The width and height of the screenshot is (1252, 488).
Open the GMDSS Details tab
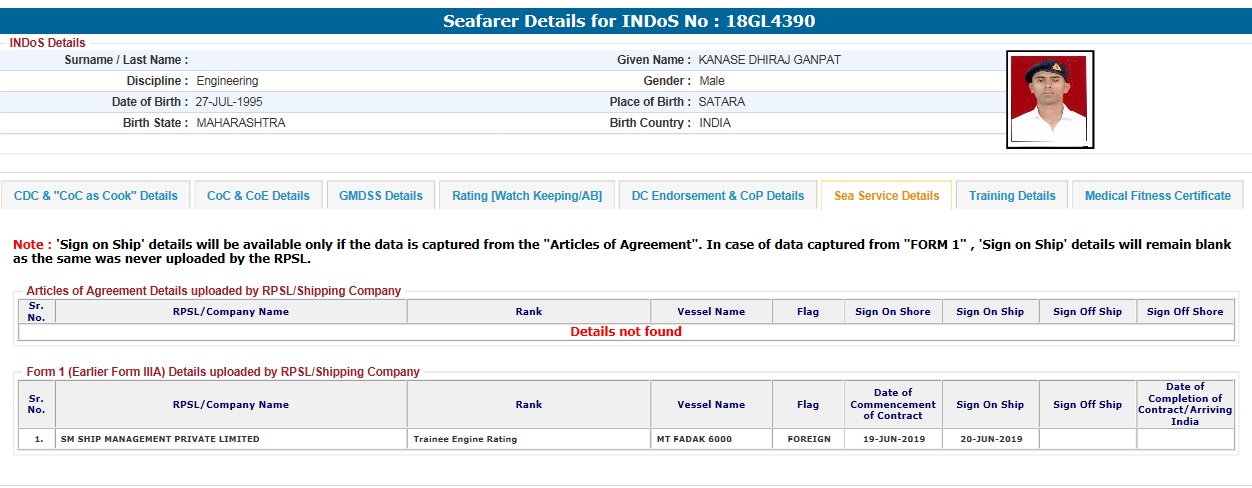[381, 196]
